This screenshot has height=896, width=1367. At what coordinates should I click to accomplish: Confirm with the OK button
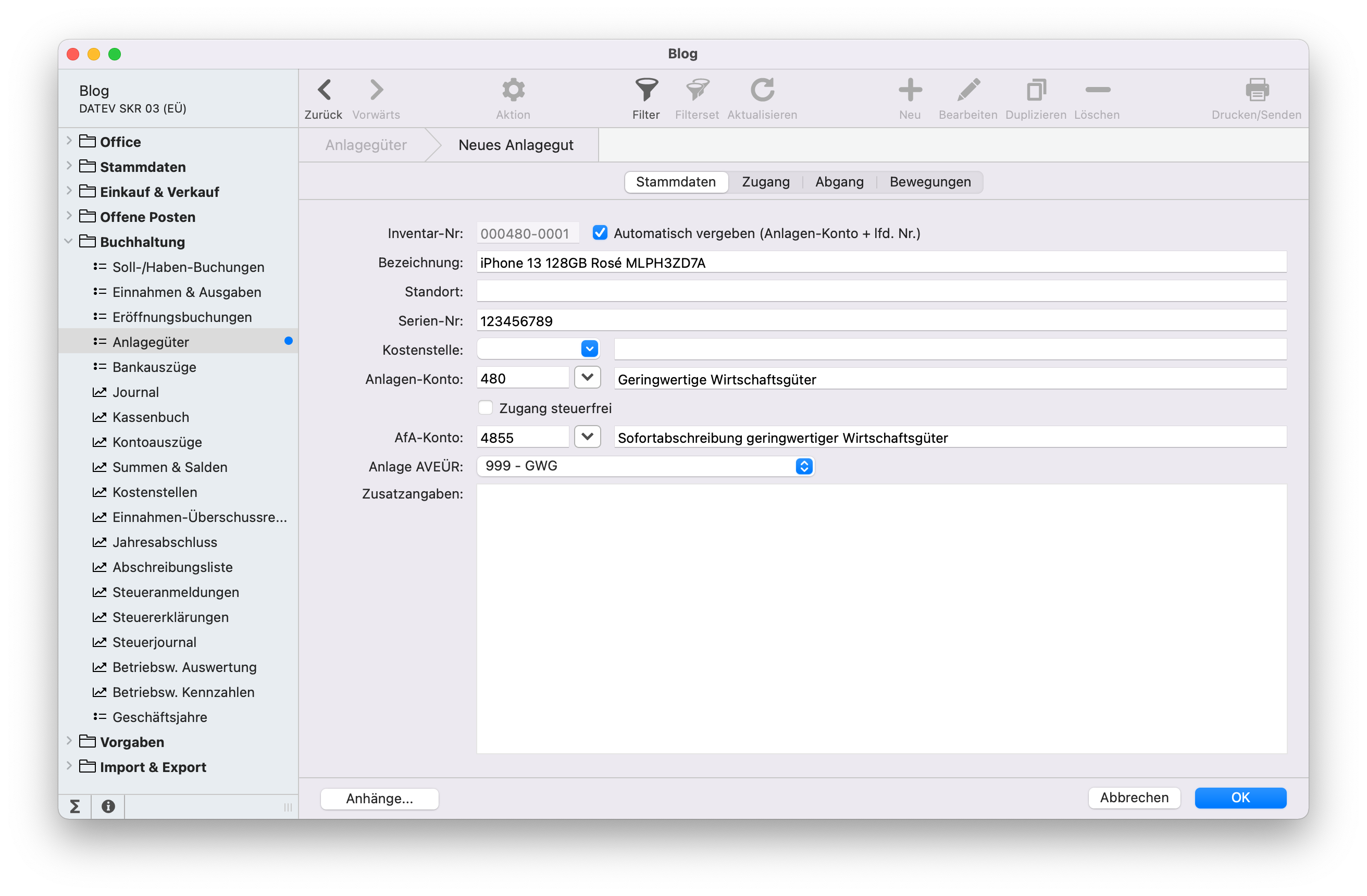click(x=1240, y=798)
